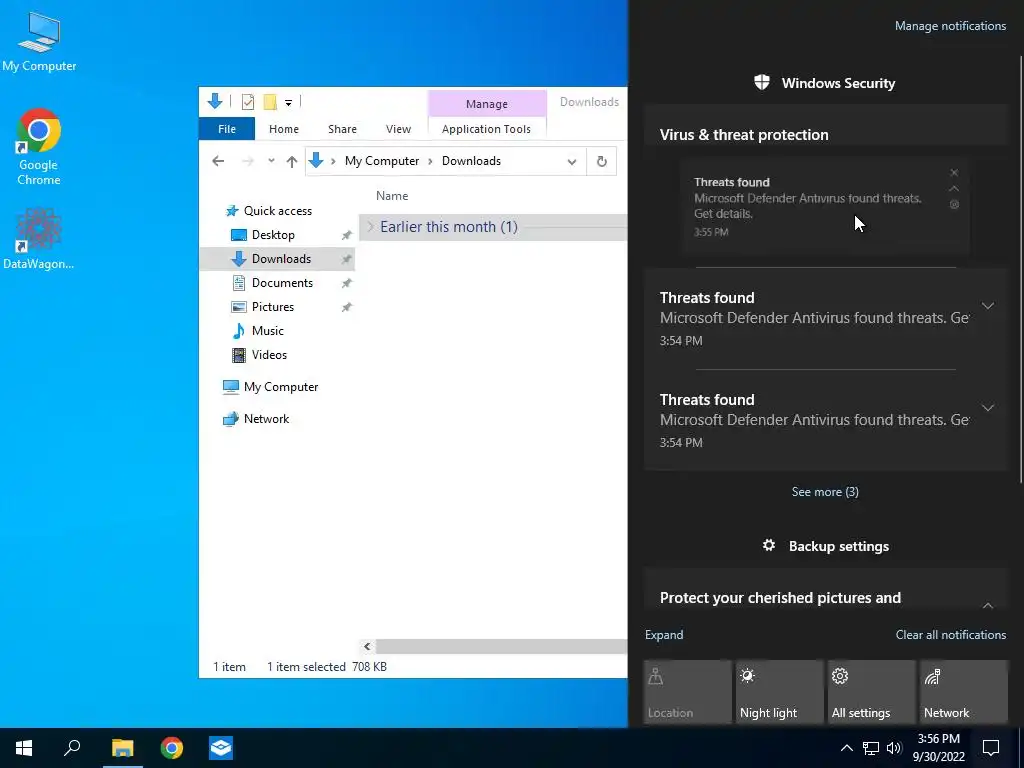Click File Explorer on the taskbar
Image resolution: width=1024 pixels, height=768 pixels.
(x=122, y=748)
